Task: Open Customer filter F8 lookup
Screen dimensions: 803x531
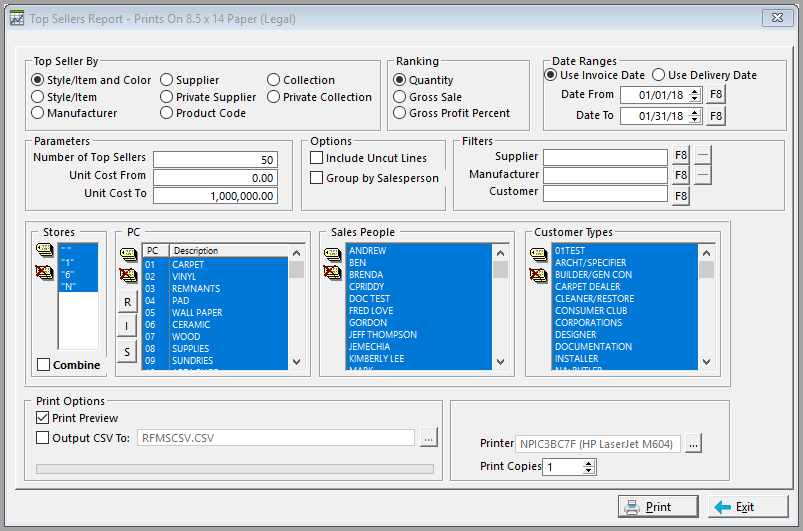Action: click(x=681, y=196)
